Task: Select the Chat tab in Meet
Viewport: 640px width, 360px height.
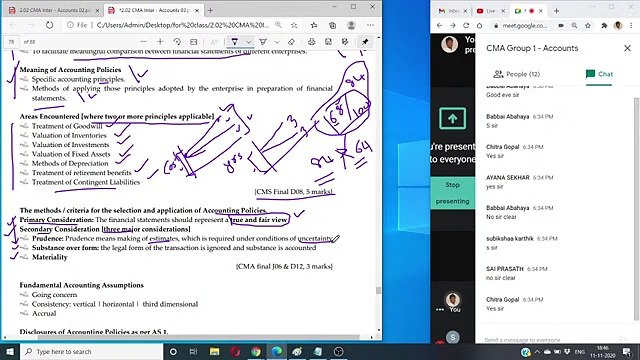Action: [599, 74]
